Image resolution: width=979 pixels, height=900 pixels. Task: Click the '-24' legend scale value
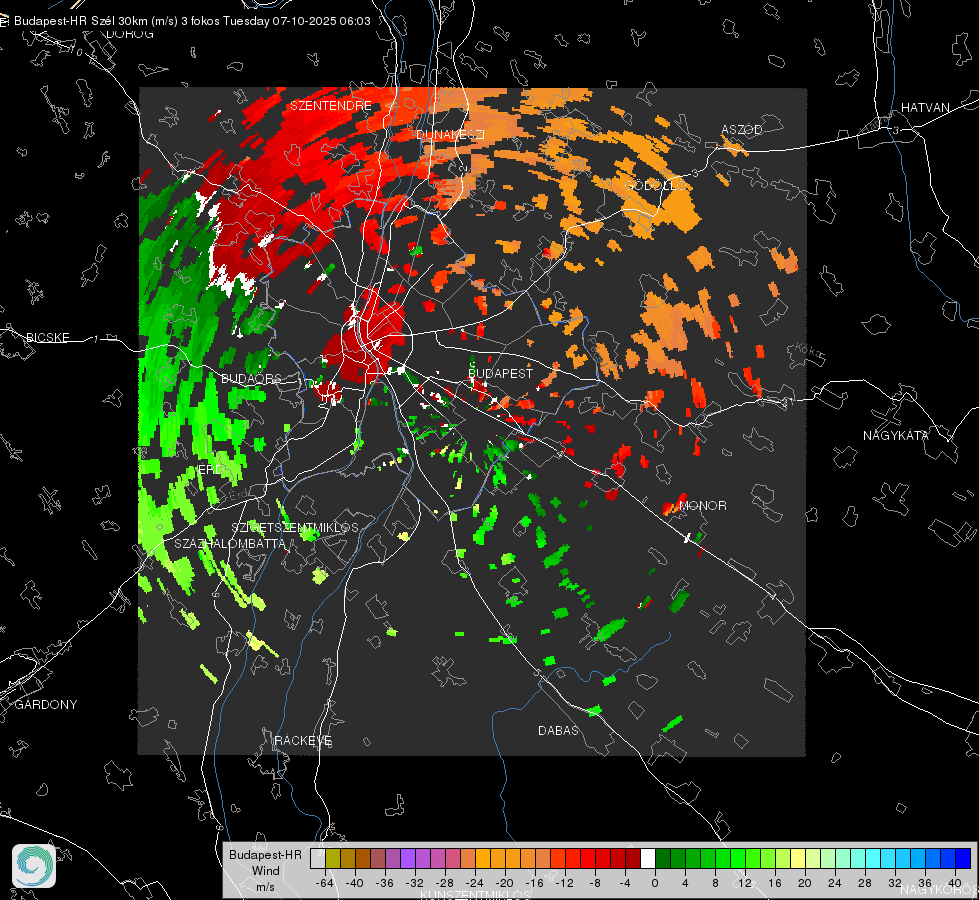475,883
